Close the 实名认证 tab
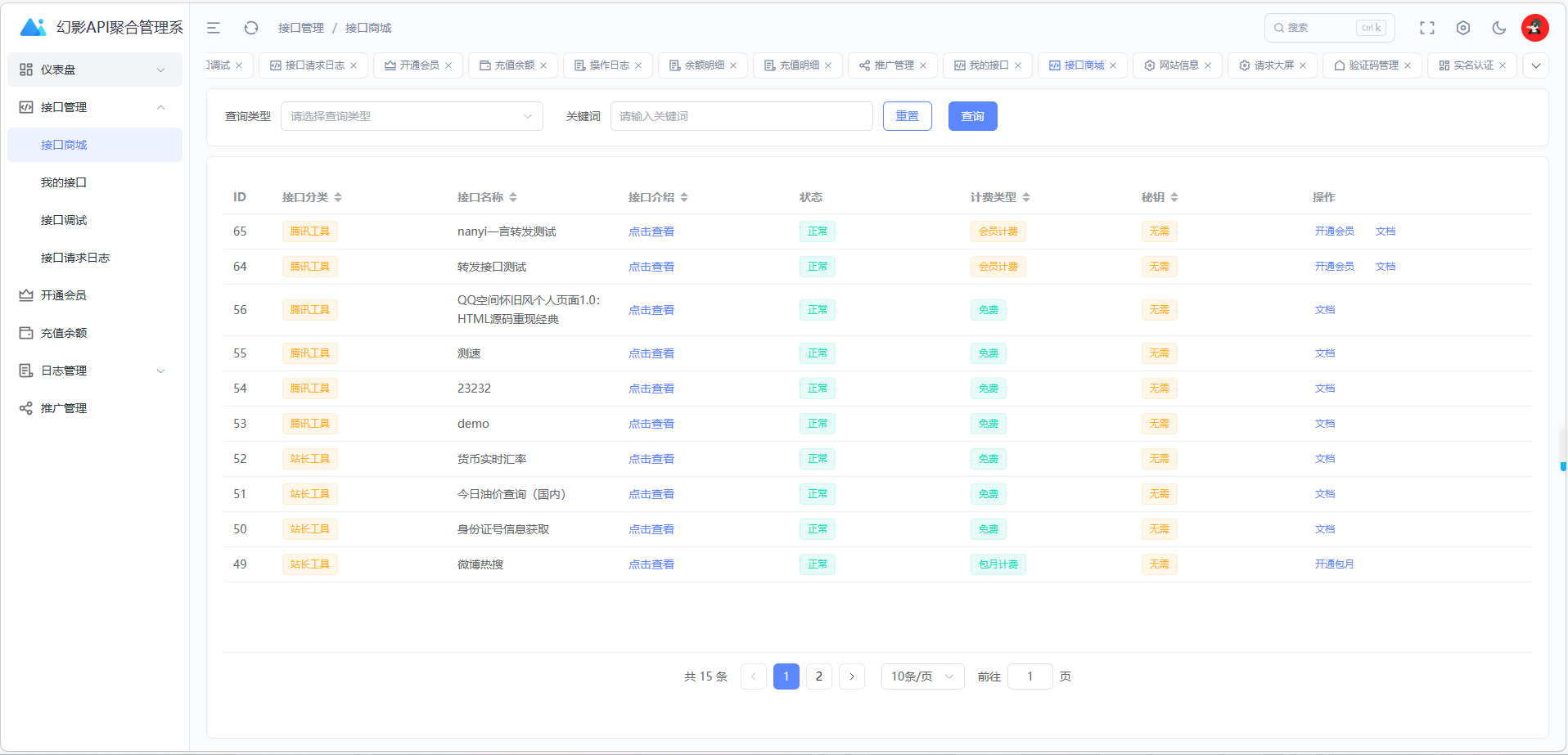 point(1503,65)
